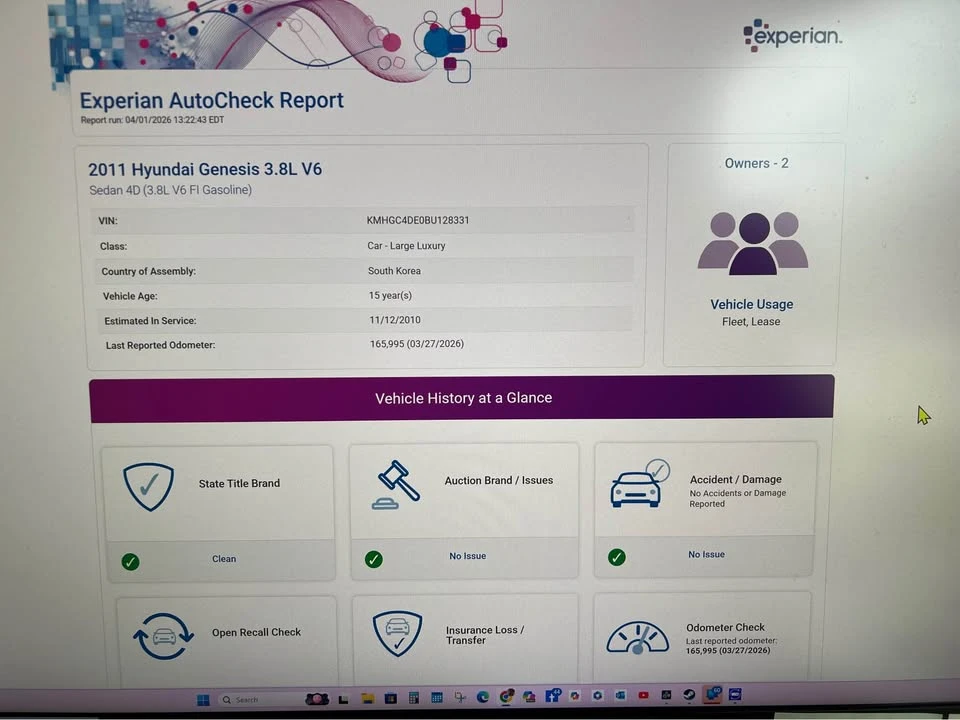Open Microsoft Edge from the taskbar

[x=483, y=697]
